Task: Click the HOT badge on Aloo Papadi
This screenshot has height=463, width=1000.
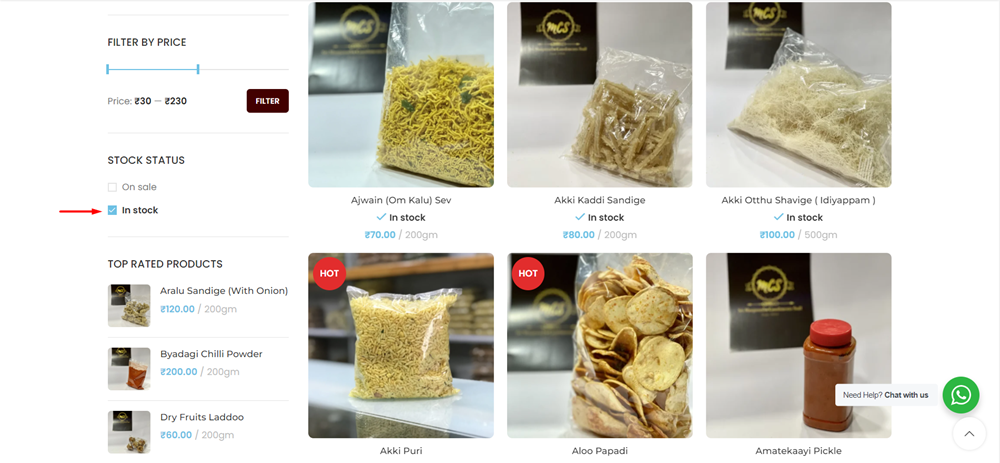Action: tap(528, 274)
